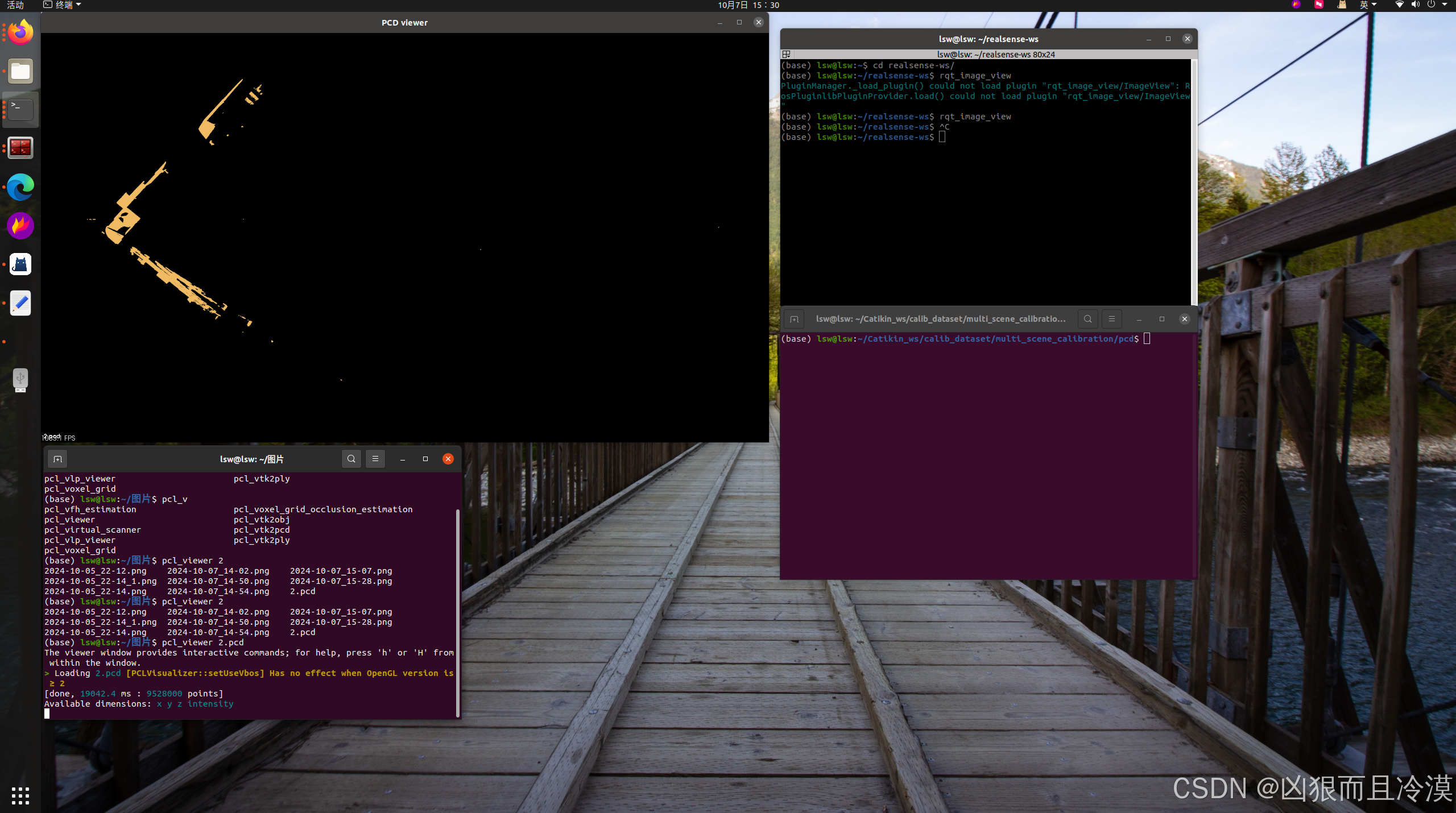Open the text editor dock icon
The width and height of the screenshot is (1456, 813).
[x=20, y=303]
